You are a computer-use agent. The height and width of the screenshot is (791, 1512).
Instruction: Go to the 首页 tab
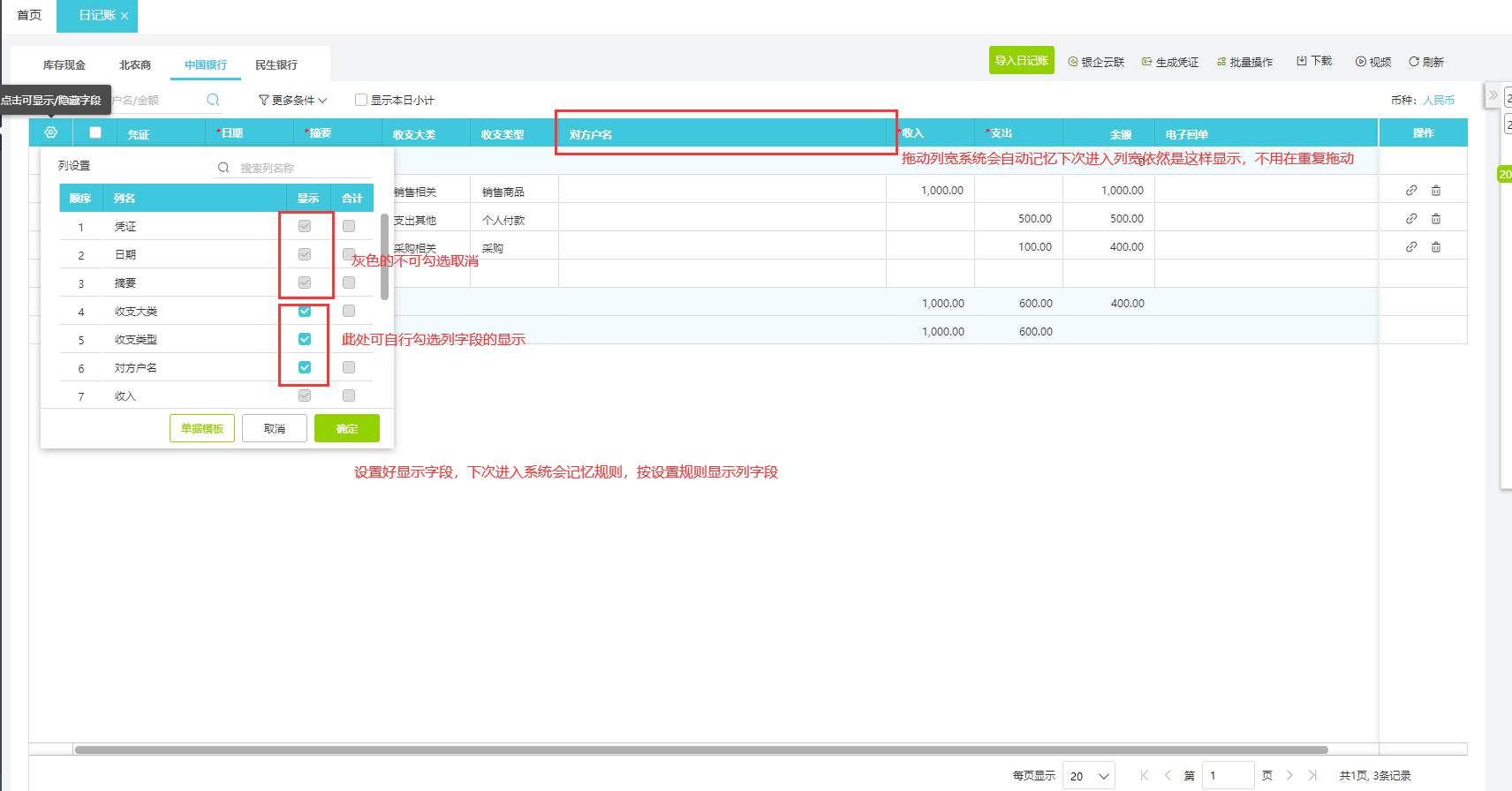(x=29, y=15)
